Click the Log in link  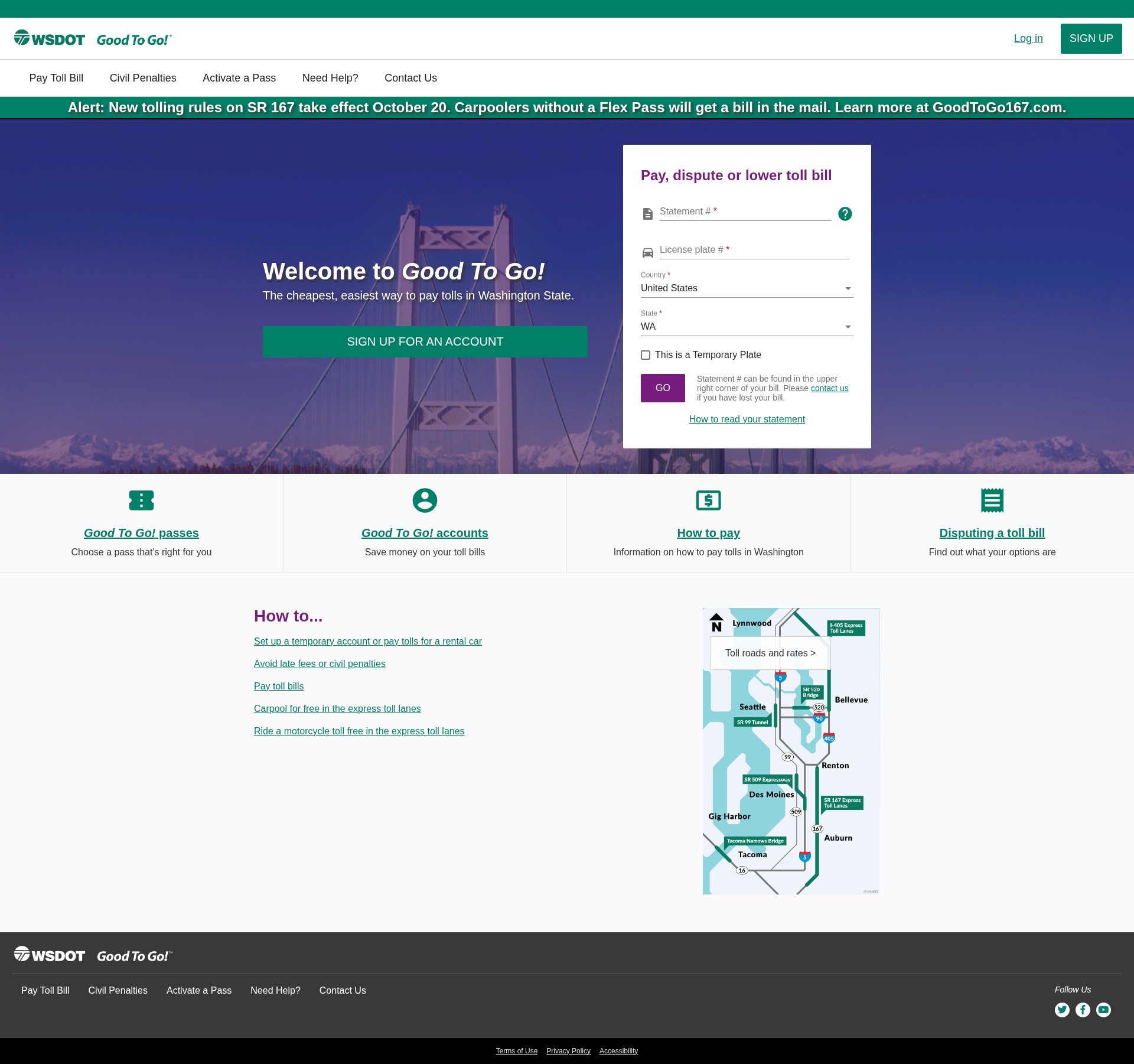click(1028, 38)
